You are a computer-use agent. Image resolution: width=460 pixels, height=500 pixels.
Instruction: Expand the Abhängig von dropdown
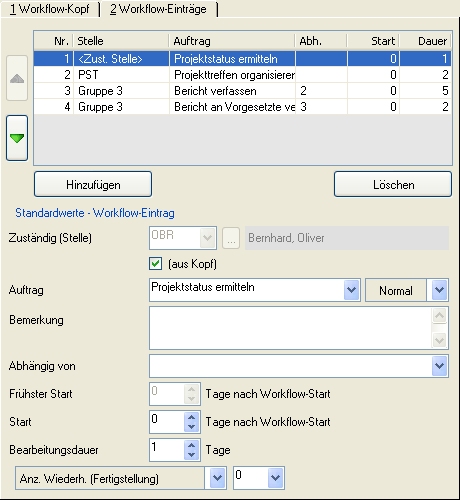coord(439,366)
